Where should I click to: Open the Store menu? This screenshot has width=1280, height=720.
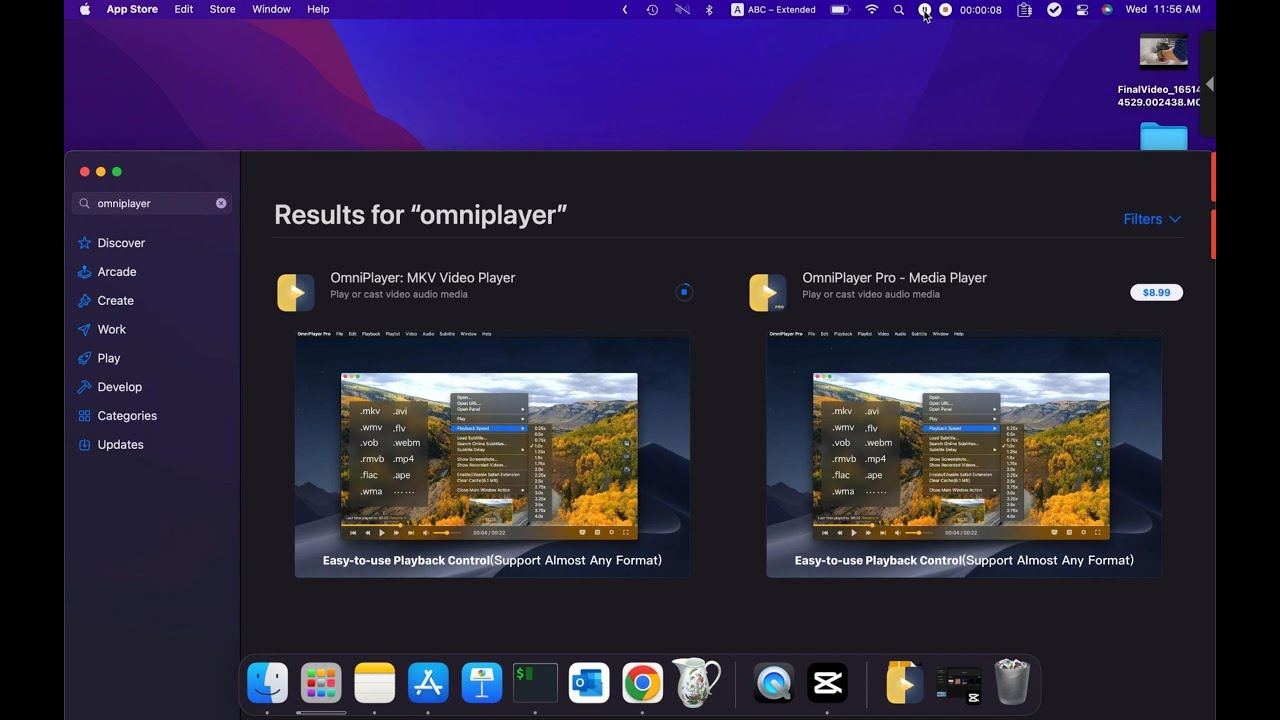pyautogui.click(x=222, y=9)
